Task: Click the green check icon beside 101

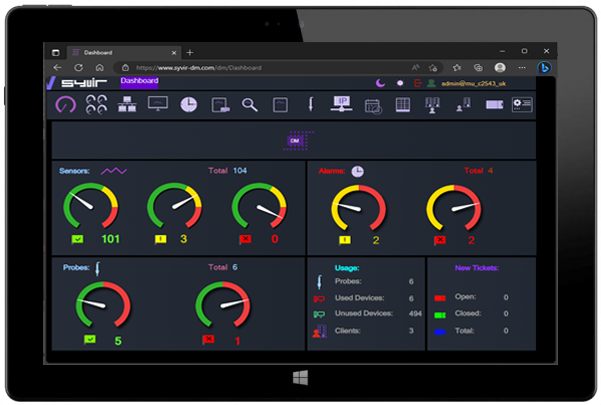Action: tap(77, 239)
